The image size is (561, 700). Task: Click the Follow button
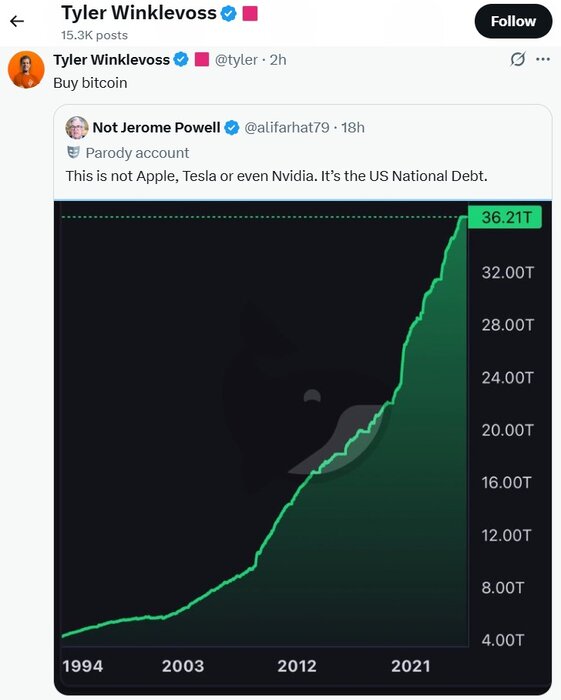(x=513, y=21)
